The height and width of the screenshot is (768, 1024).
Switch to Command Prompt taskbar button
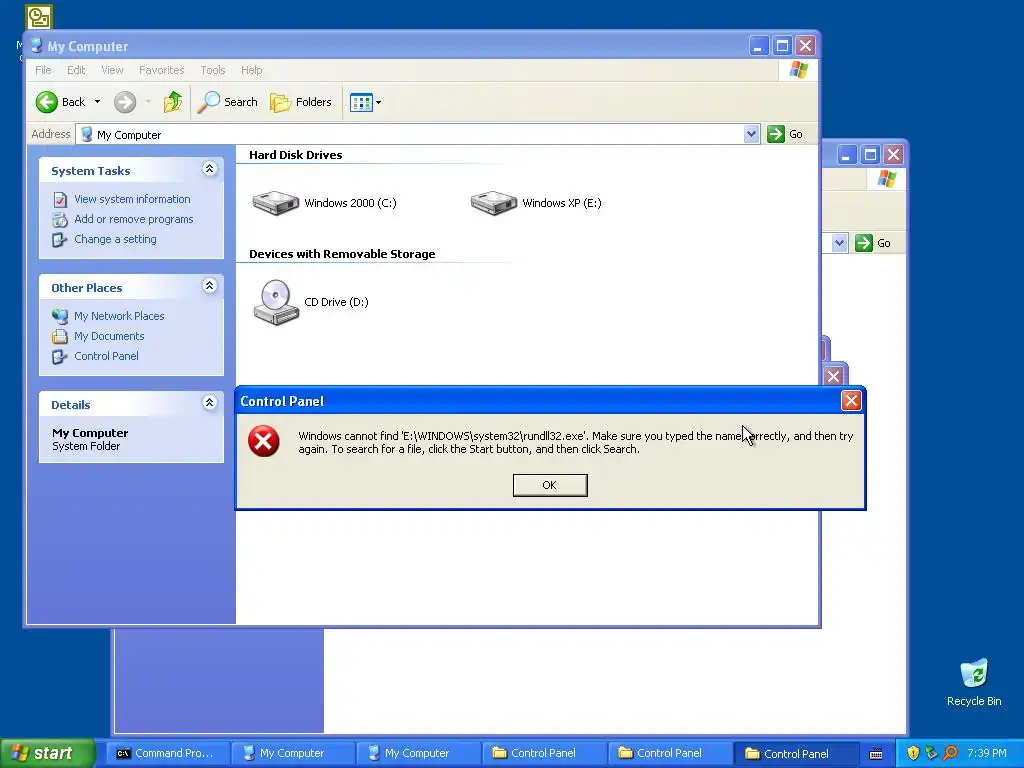[167, 753]
